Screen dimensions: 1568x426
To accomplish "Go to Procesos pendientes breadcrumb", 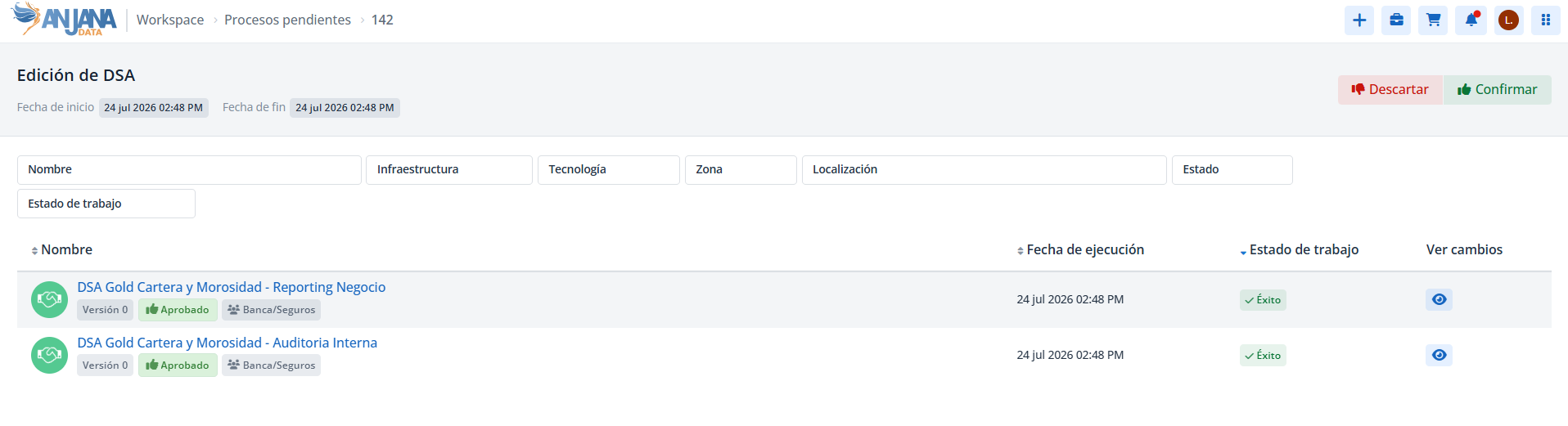I will pos(287,20).
